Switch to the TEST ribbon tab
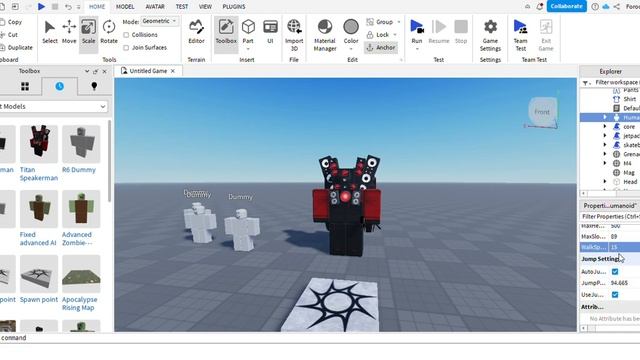This screenshot has width=640, height=360. coord(182,7)
